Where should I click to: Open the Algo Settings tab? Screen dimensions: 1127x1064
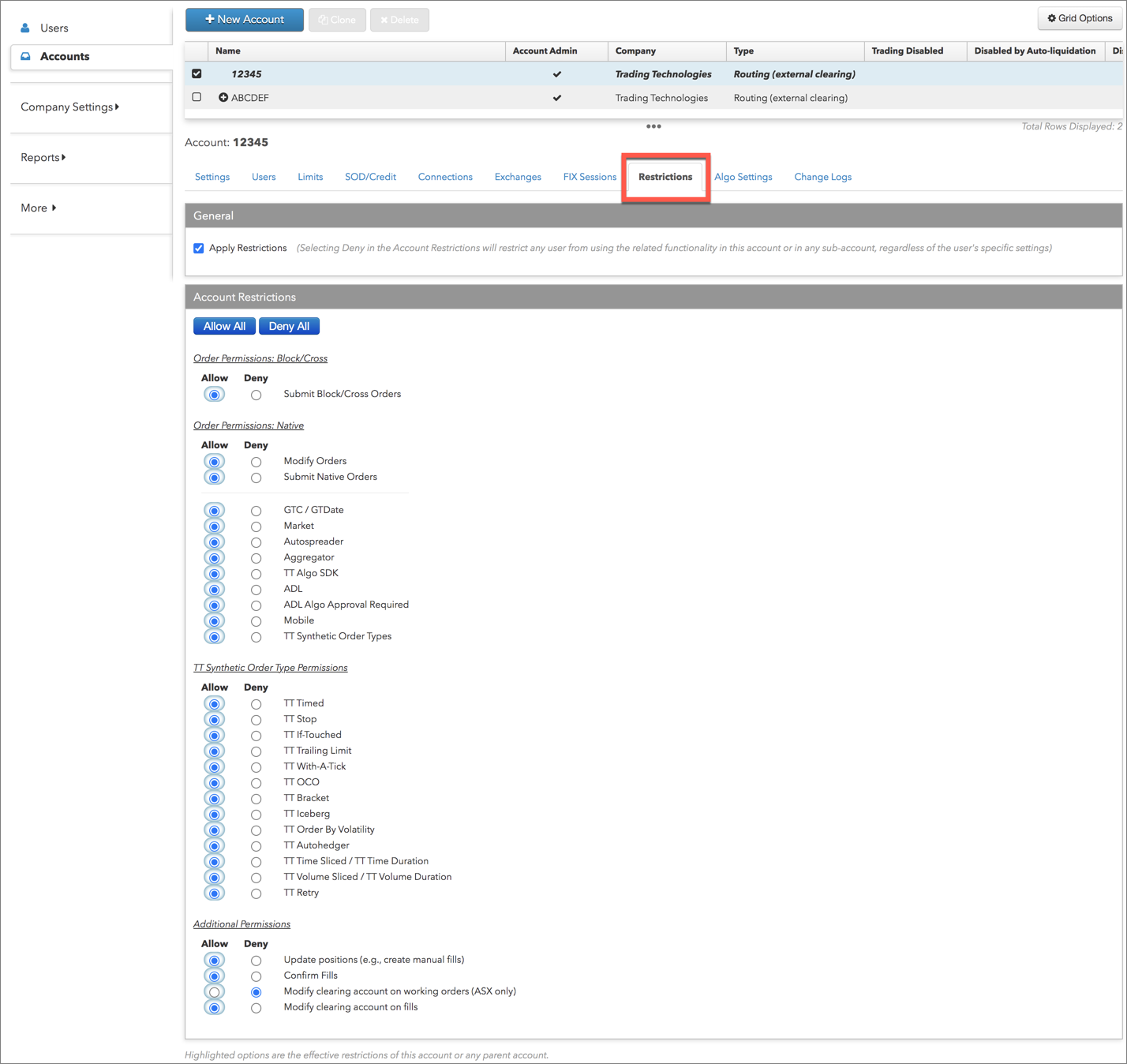coord(743,177)
